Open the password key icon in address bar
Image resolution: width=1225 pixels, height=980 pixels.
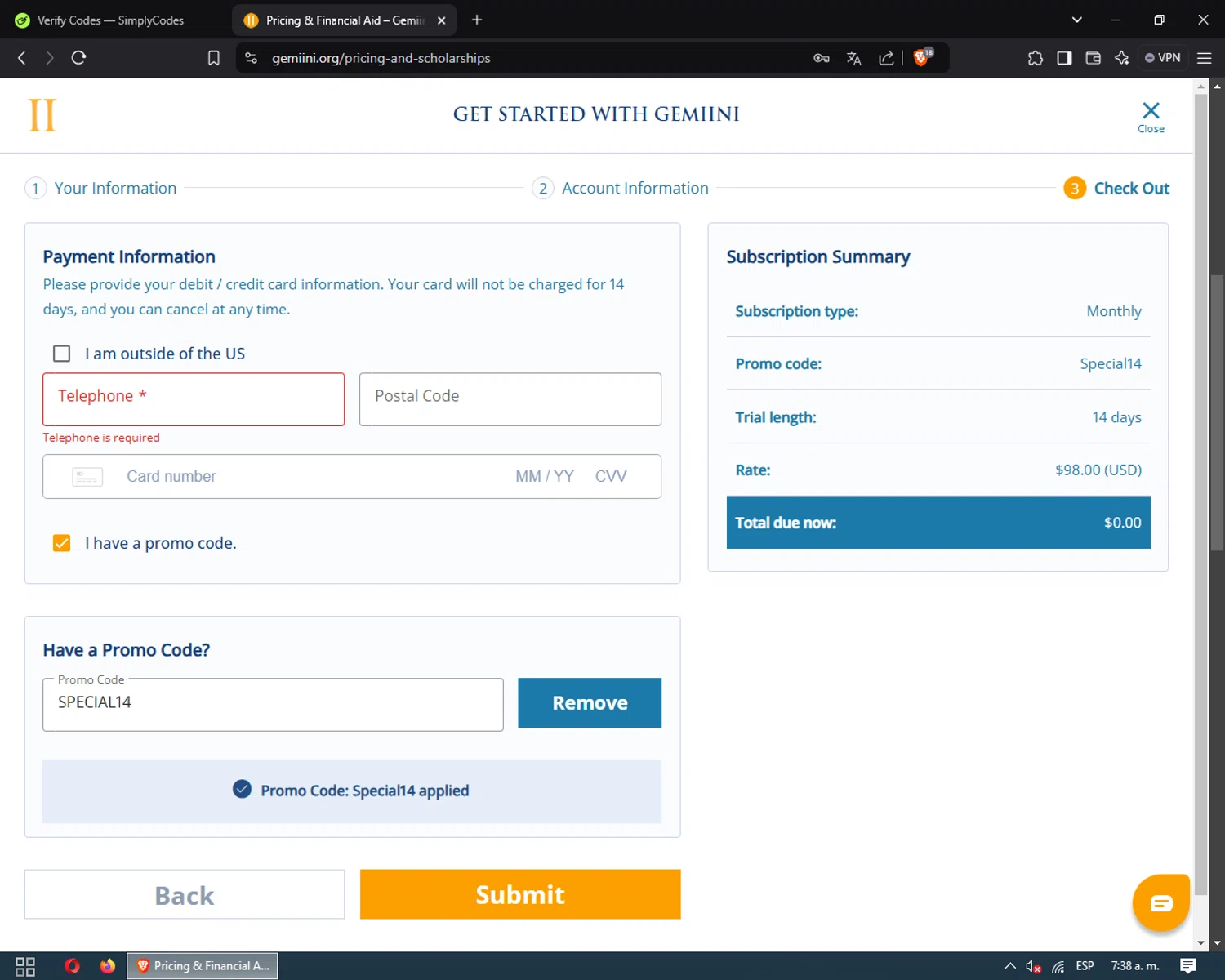[822, 58]
